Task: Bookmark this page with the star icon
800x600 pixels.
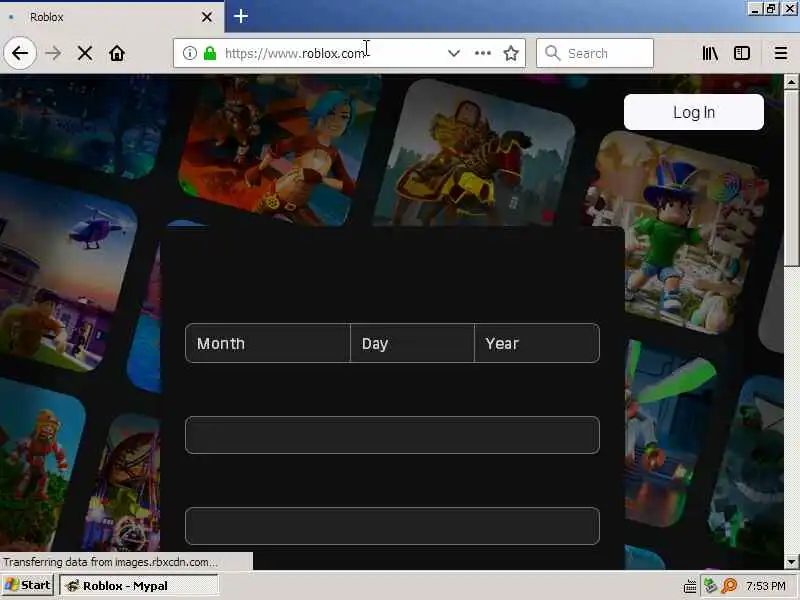Action: (x=511, y=53)
